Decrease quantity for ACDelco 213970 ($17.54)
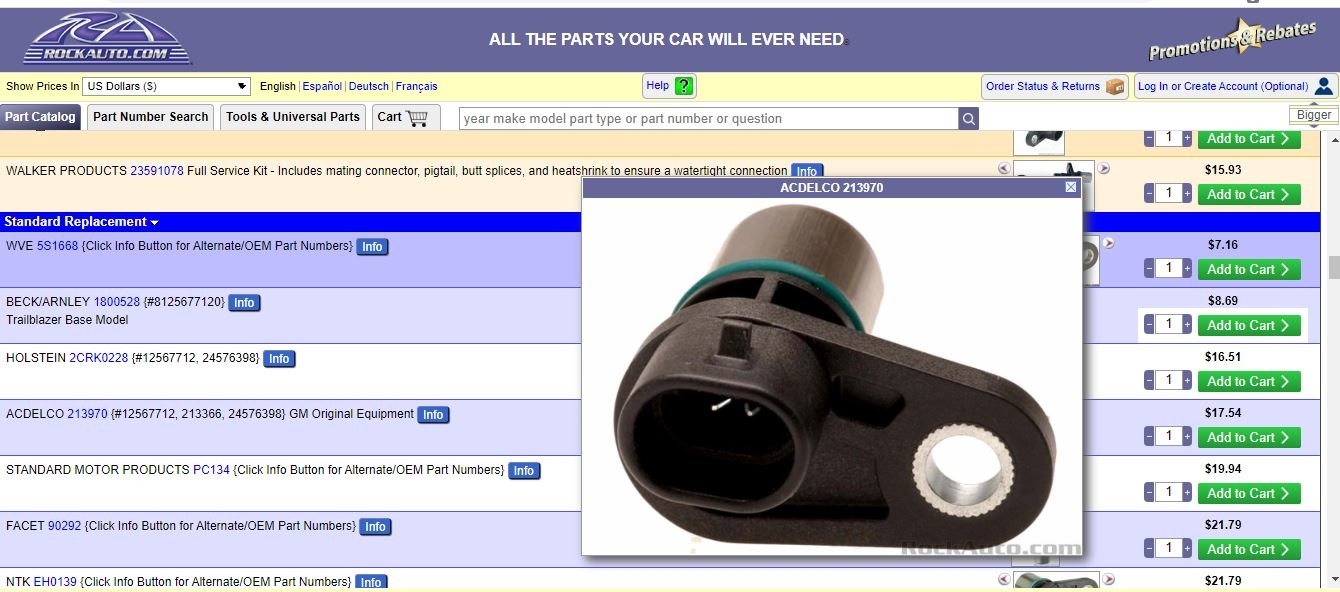 tap(1149, 437)
